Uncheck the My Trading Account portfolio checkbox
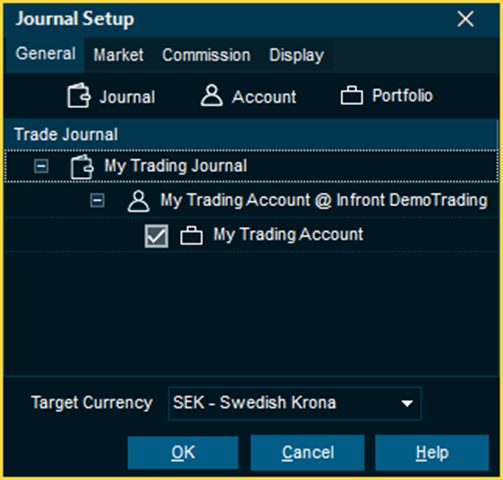 tap(156, 236)
